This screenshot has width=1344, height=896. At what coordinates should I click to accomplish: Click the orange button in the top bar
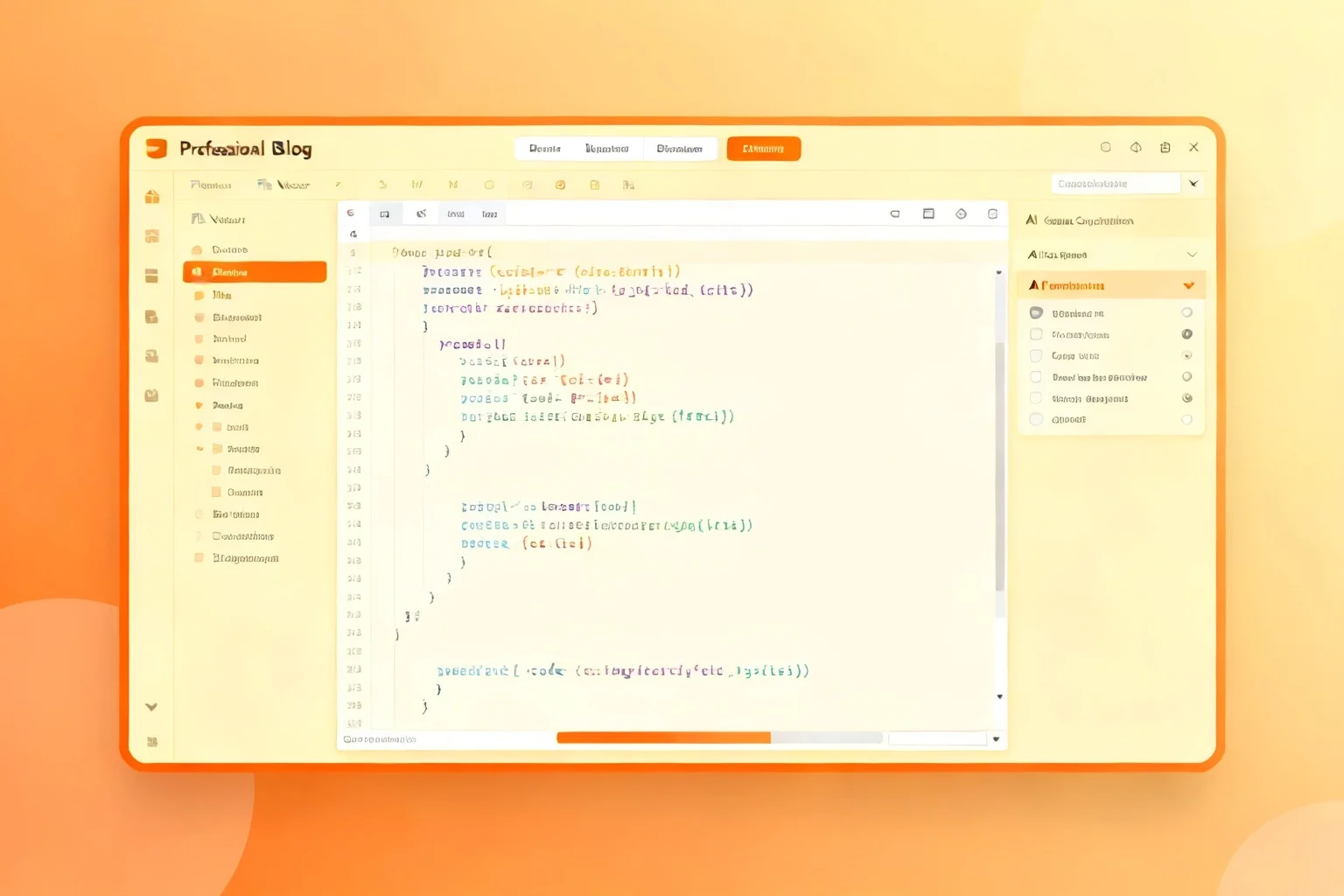[x=763, y=149]
